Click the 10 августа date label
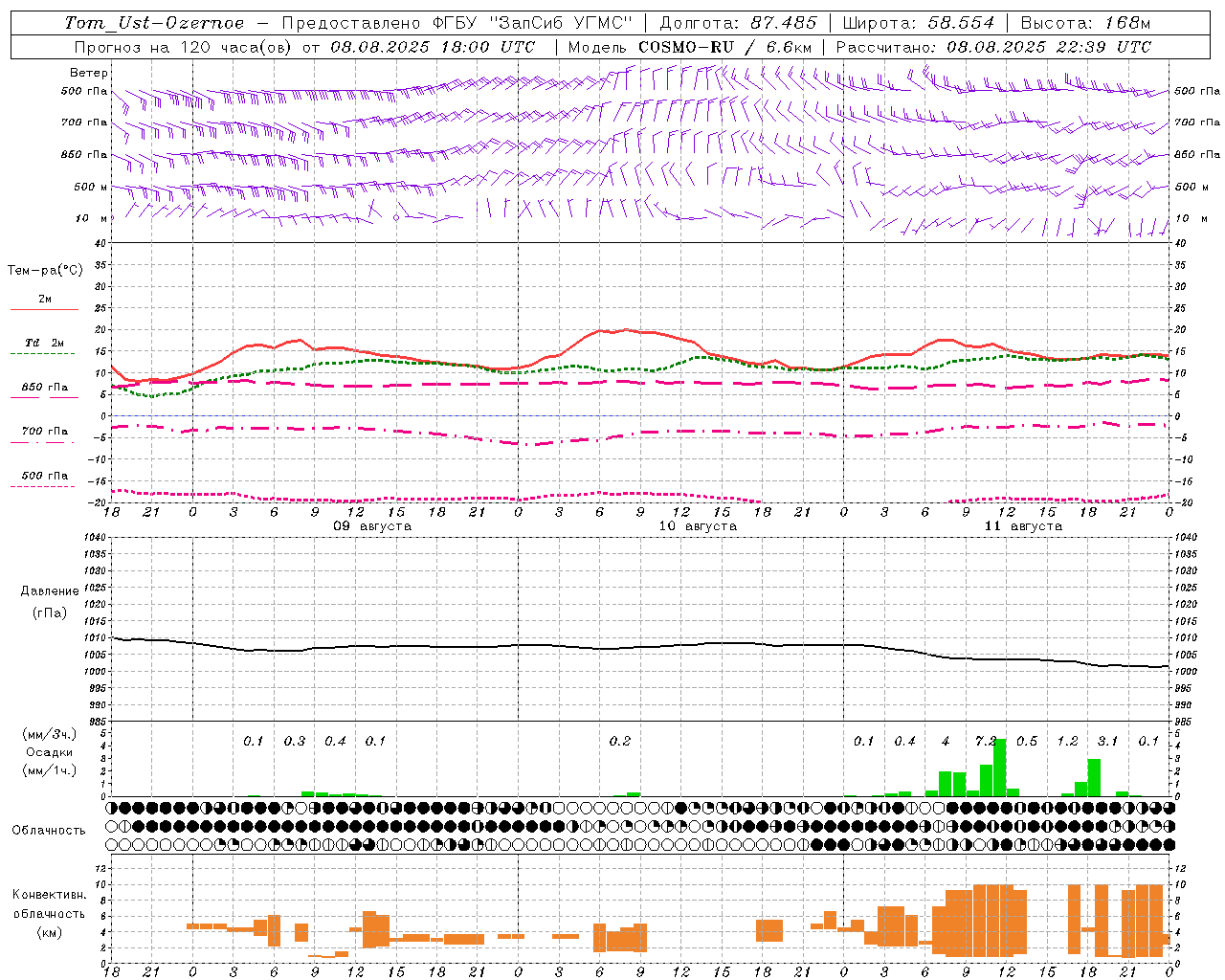Image resolution: width=1225 pixels, height=980 pixels. 698,526
